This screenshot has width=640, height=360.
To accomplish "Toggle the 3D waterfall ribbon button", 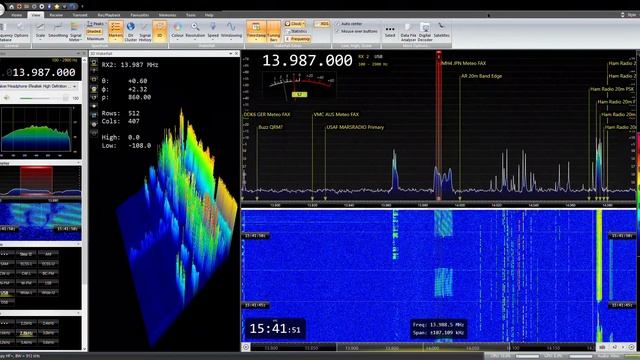I will click(160, 31).
